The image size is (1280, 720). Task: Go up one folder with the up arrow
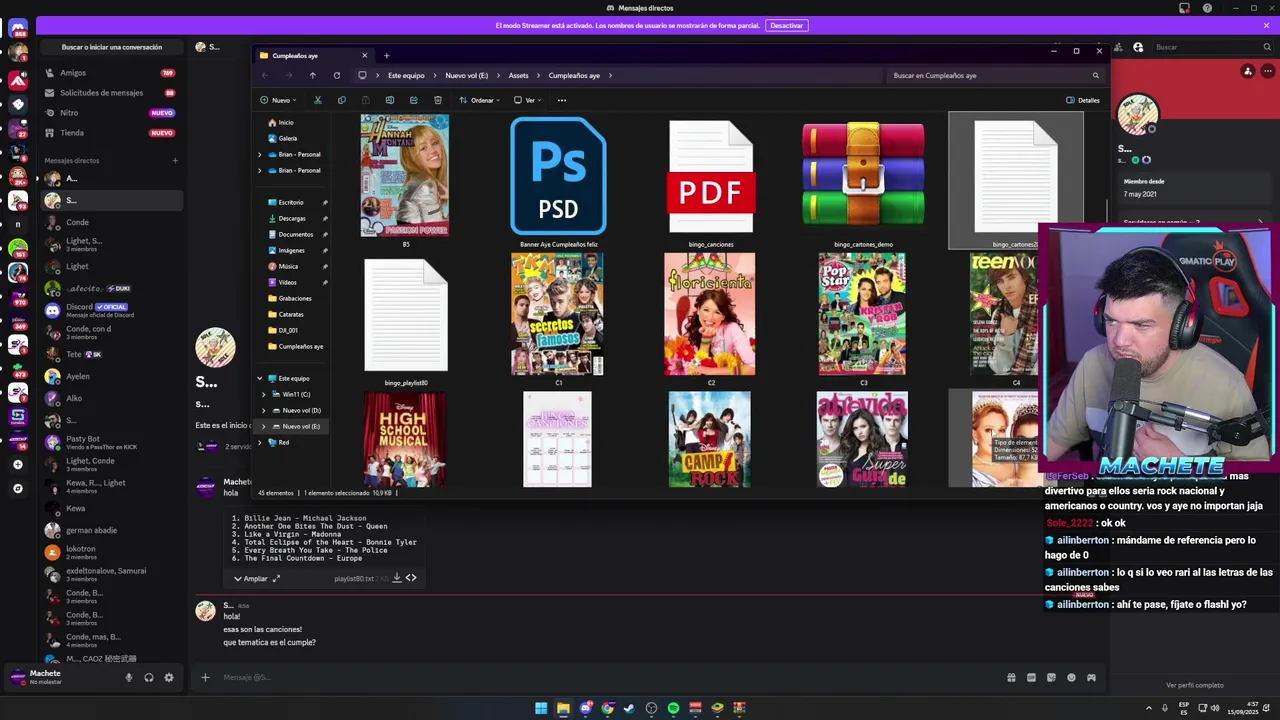pos(312,75)
